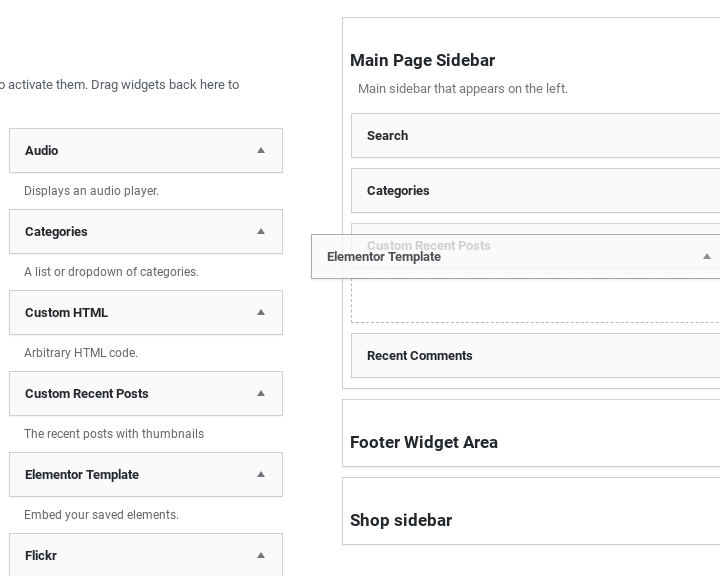The width and height of the screenshot is (720, 576).
Task: Expand the Custom Recent Posts widget arrow
Action: [261, 394]
